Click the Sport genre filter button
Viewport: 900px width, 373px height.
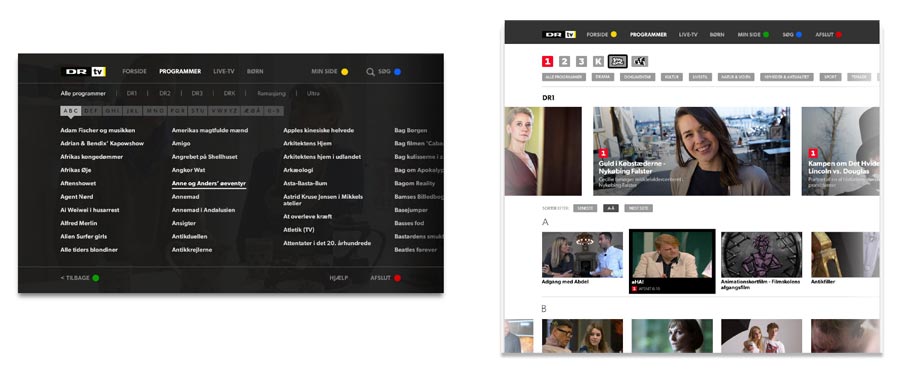click(x=830, y=77)
